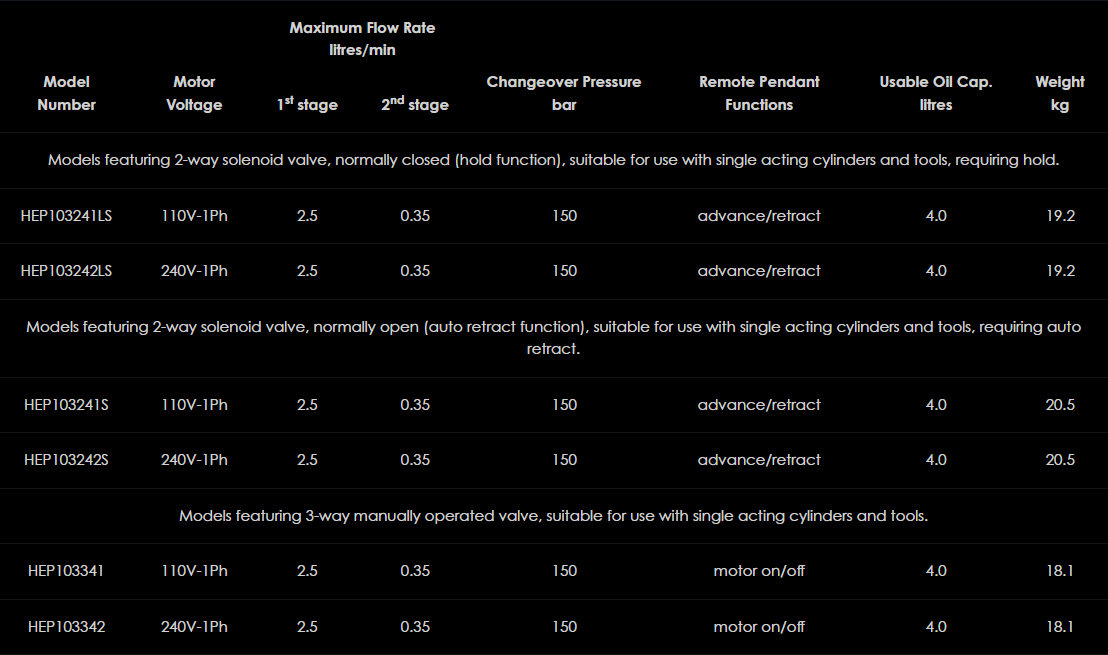The image size is (1108, 655).
Task: Click the 3-way manually operated valve description
Action: coord(553,516)
